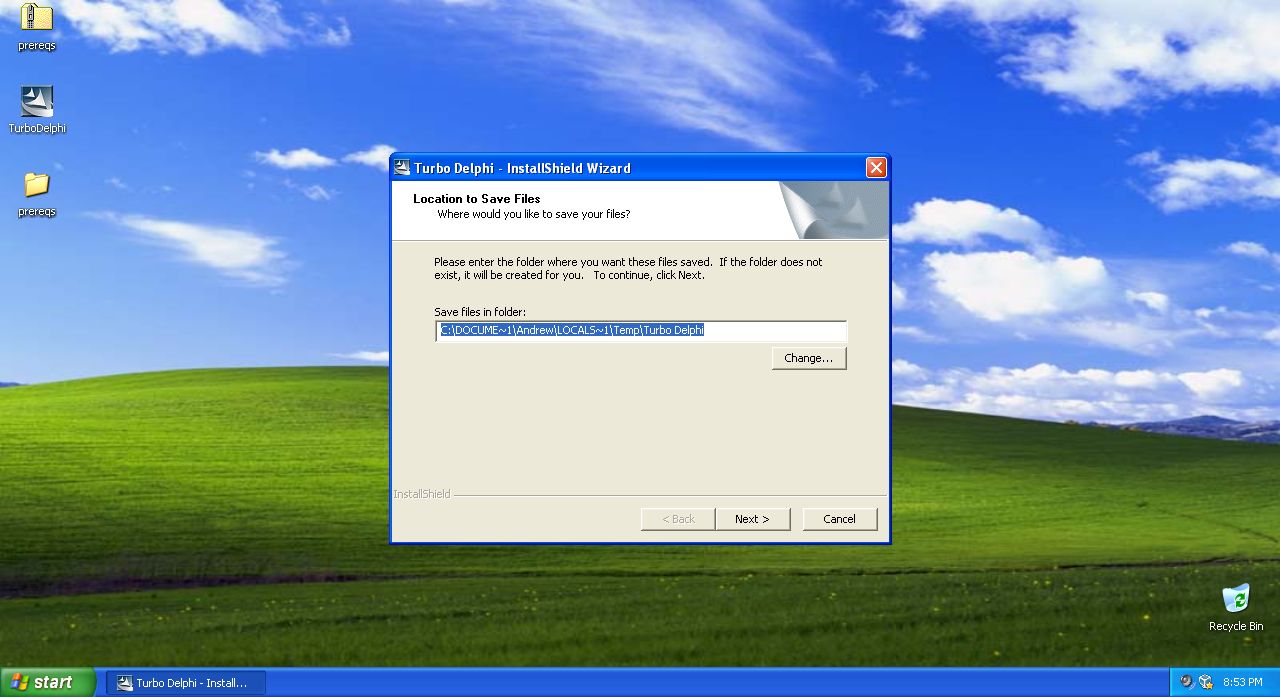Click the Location to Save Files heading
The image size is (1280, 697).
pyautogui.click(x=477, y=199)
